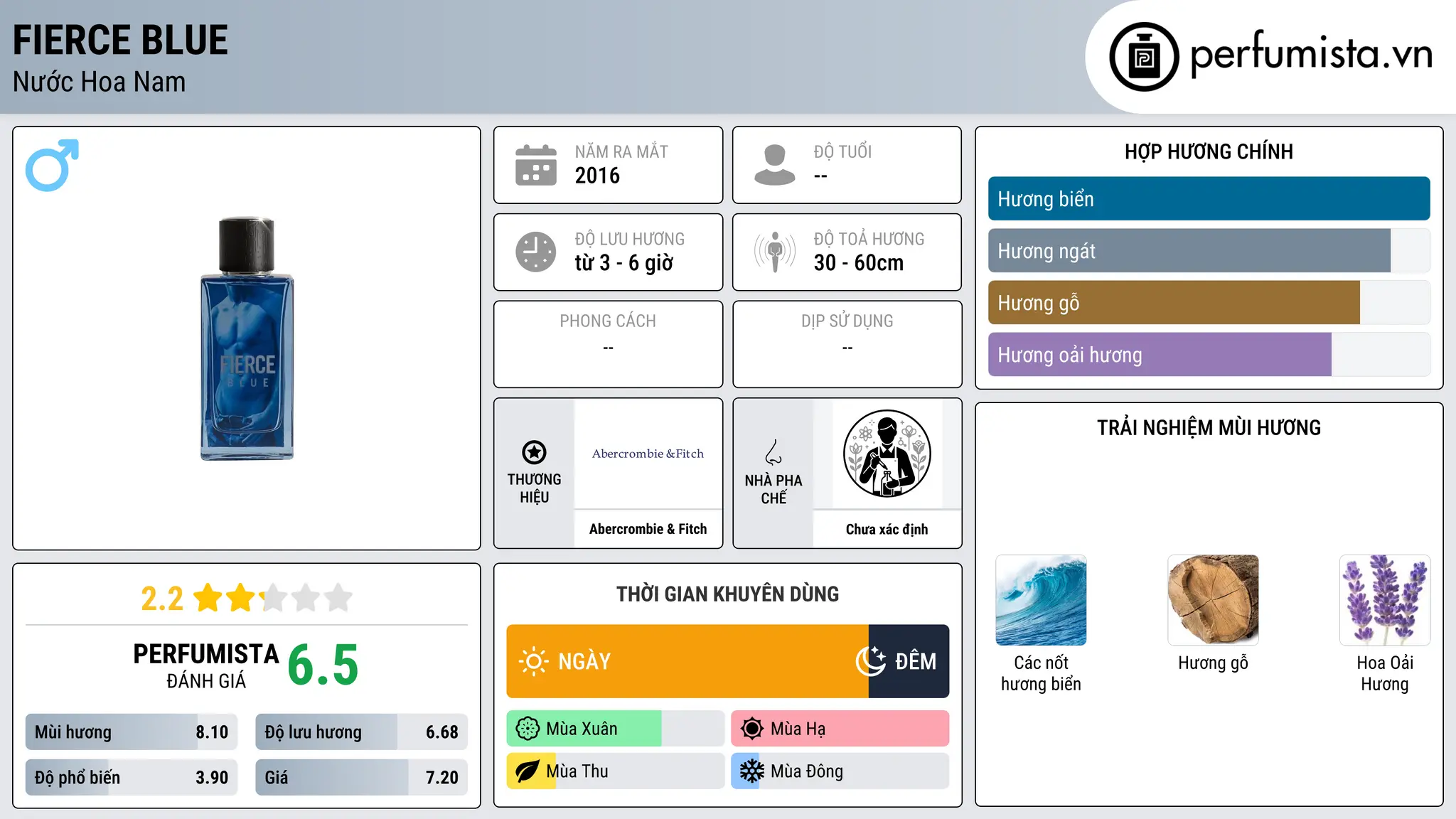1456x819 pixels.
Task: Click the Abercrombie & Fitch brand logo
Action: pos(648,454)
